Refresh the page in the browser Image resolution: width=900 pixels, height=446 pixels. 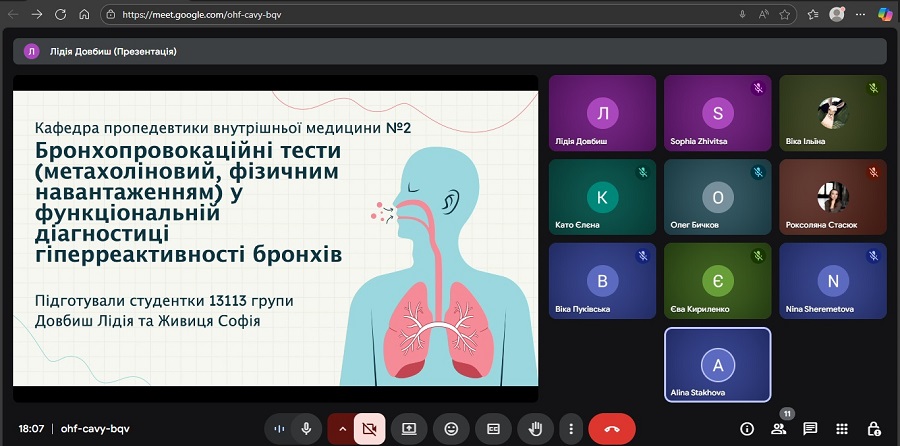[x=60, y=15]
